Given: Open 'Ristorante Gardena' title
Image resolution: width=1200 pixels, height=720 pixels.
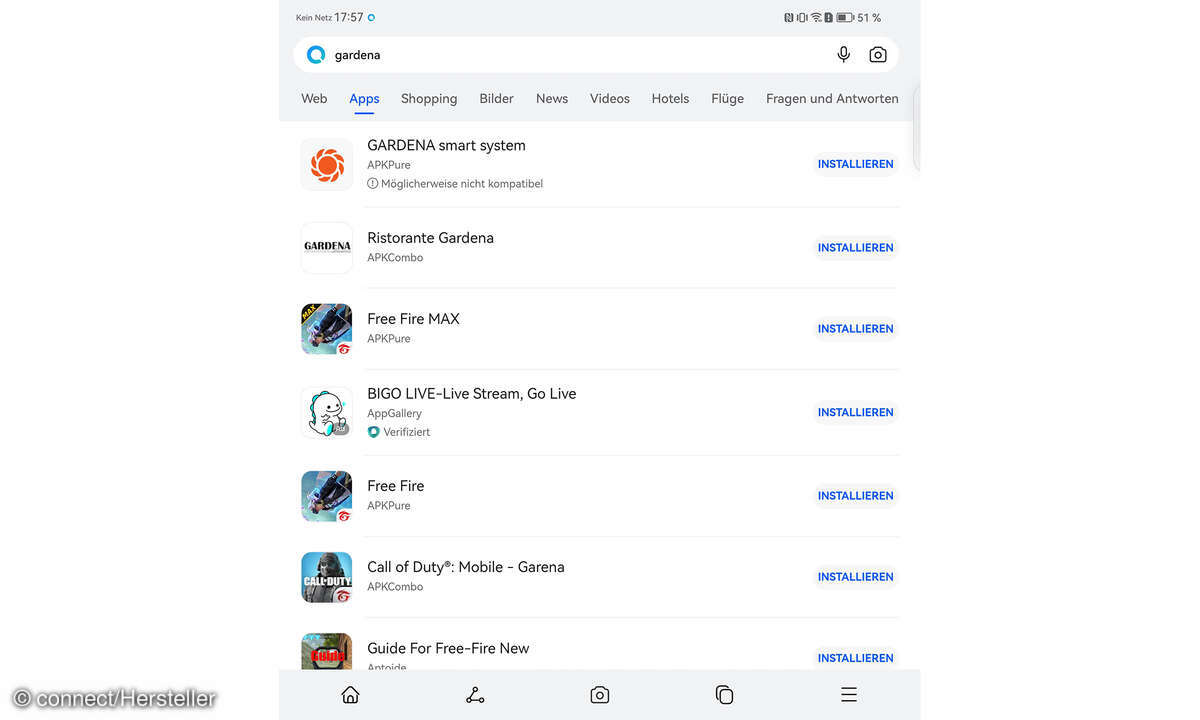Looking at the screenshot, I should click(x=430, y=238).
